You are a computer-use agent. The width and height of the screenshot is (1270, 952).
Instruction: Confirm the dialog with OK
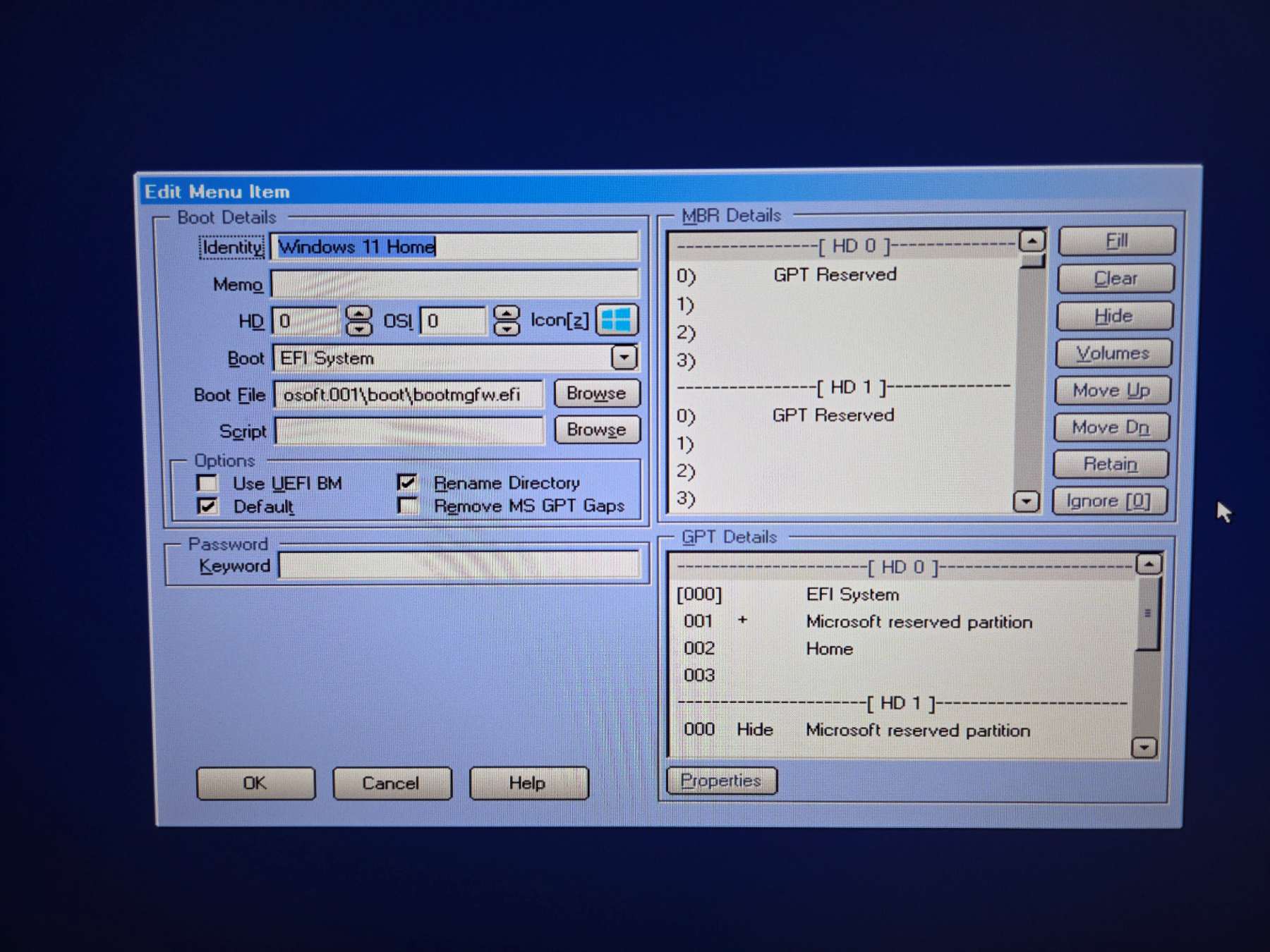point(255,783)
